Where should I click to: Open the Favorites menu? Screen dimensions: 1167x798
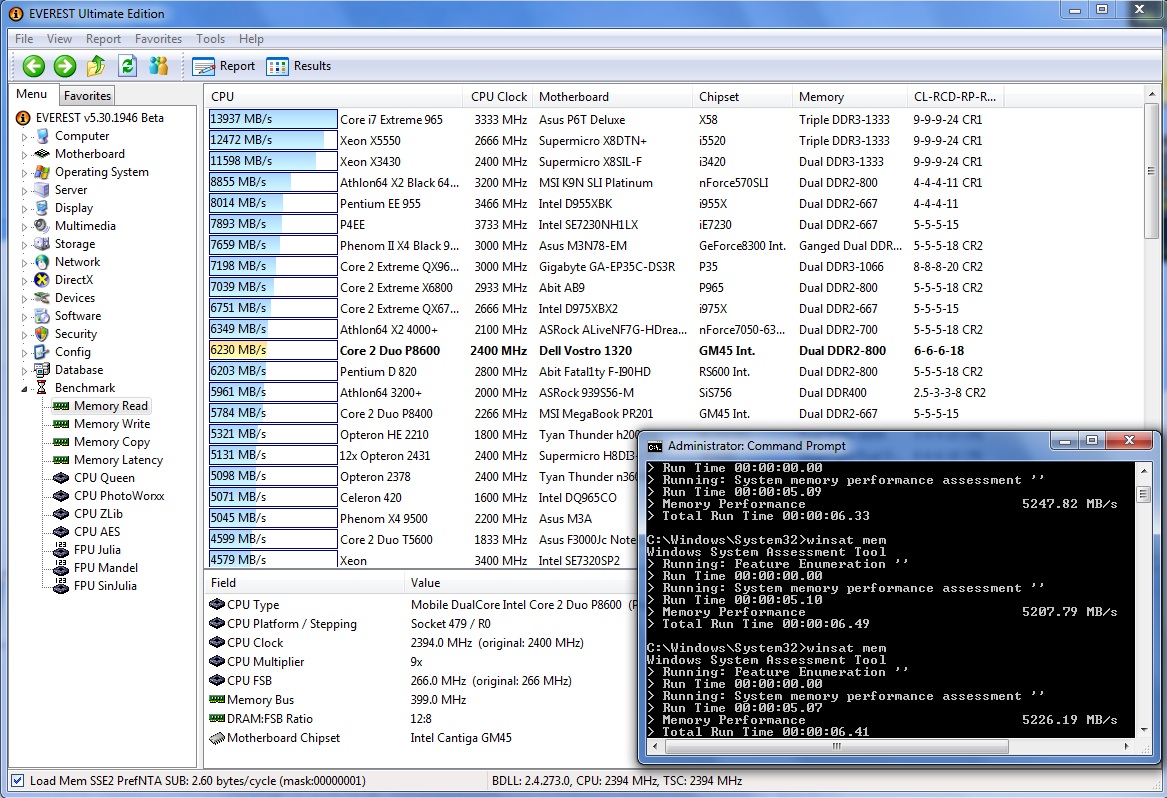tap(158, 39)
